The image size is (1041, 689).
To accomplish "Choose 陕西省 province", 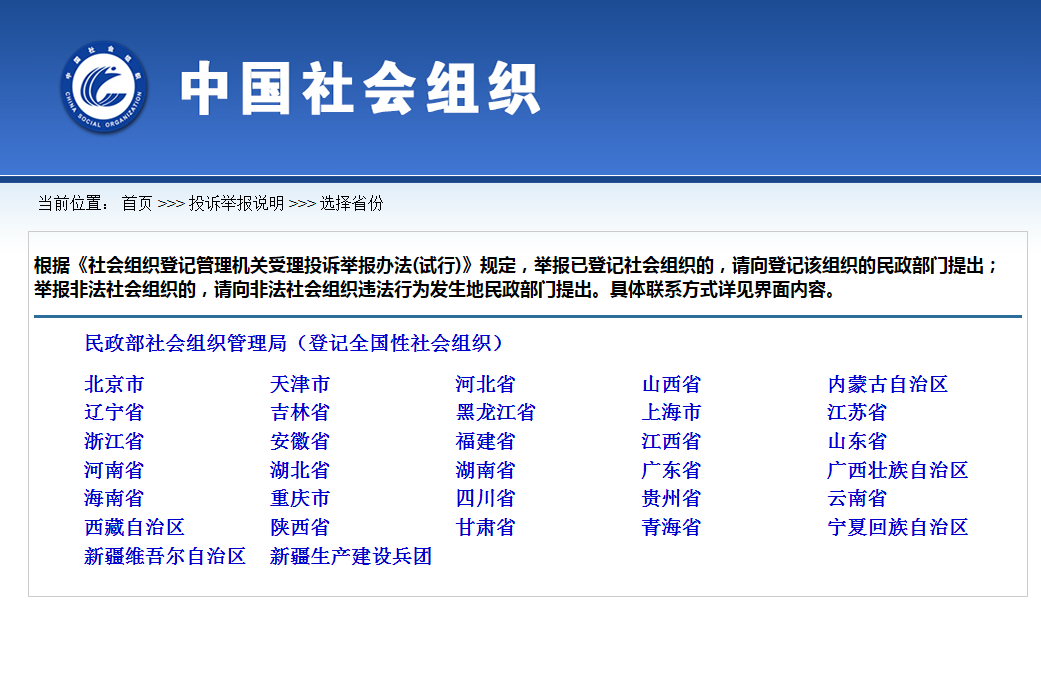I will (x=300, y=527).
